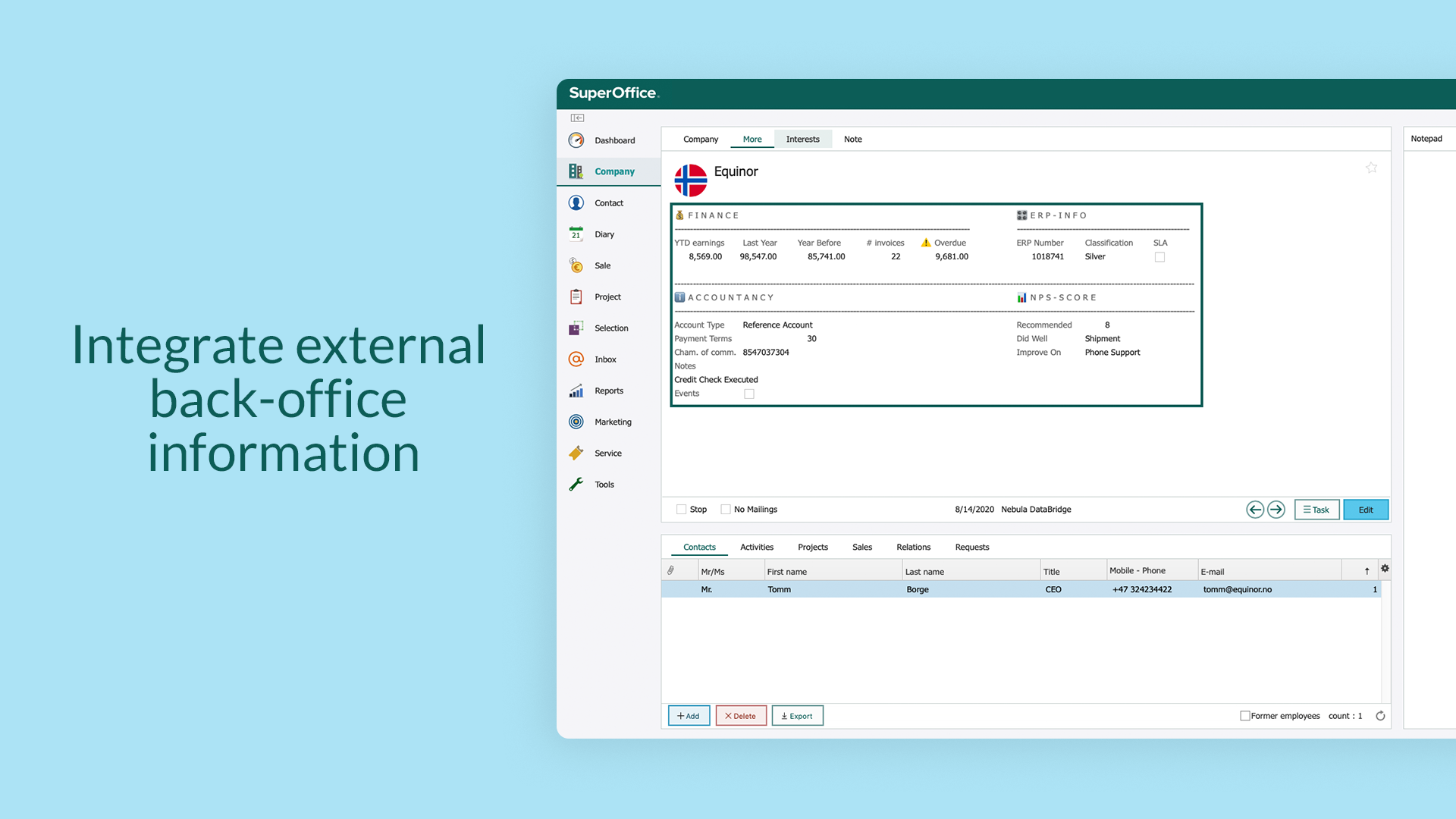Enable the No Mailings checkbox
The height and width of the screenshot is (819, 1456).
(x=726, y=510)
